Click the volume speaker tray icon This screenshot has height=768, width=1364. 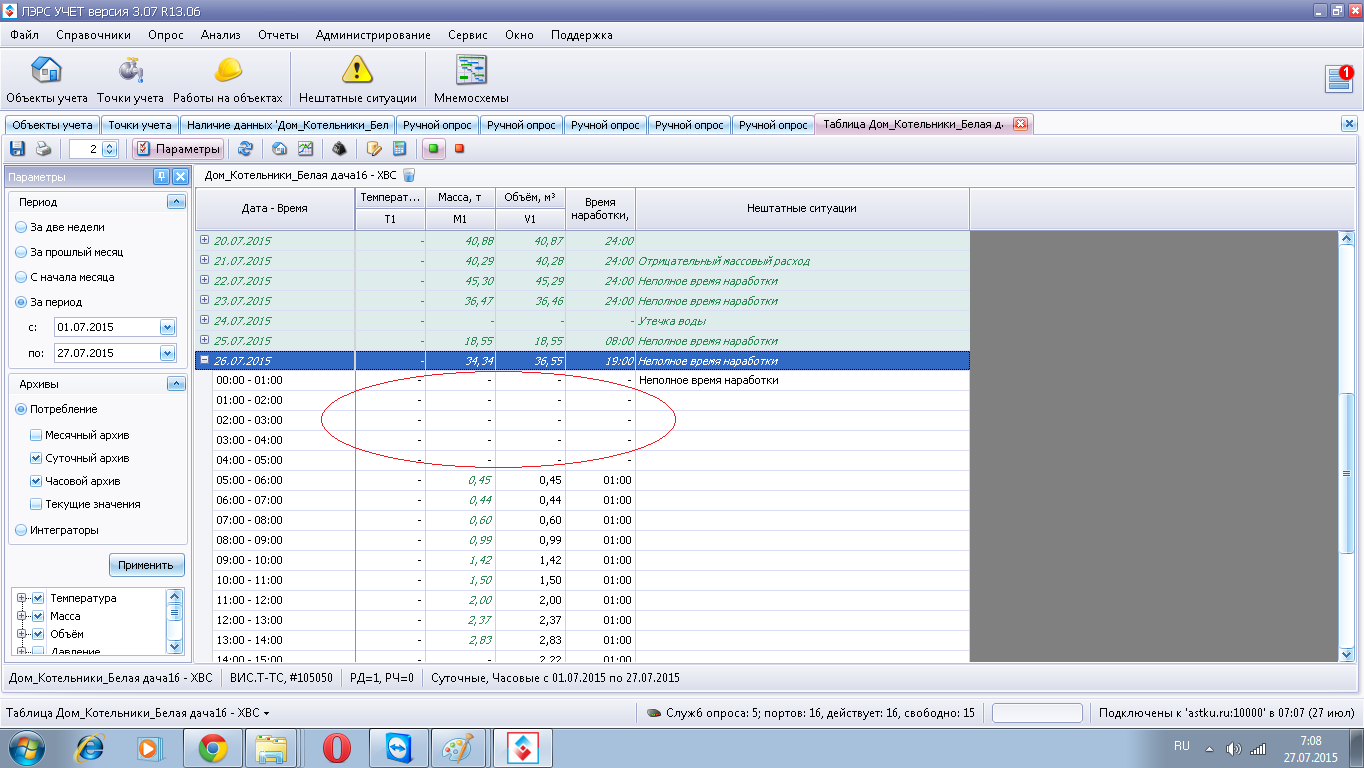tap(1233, 748)
